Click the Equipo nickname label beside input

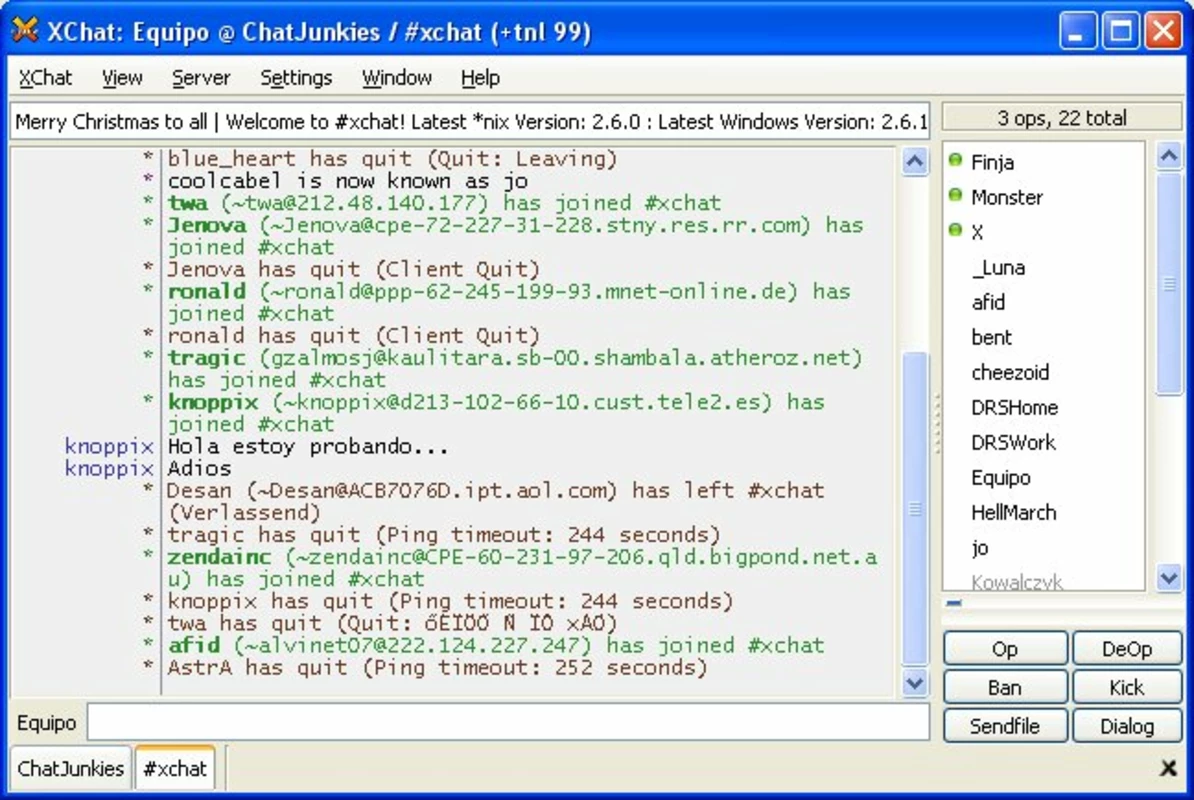coord(46,722)
